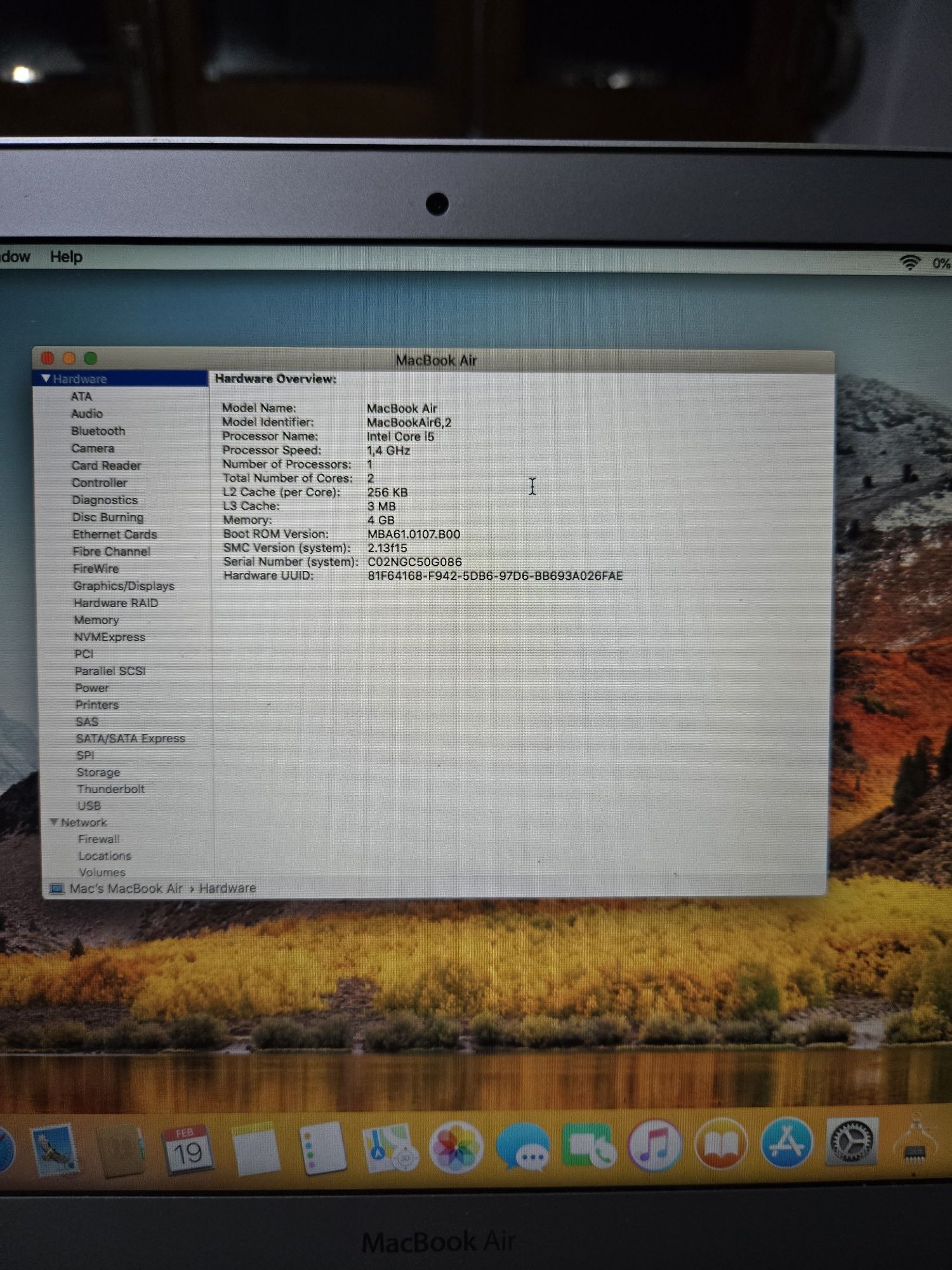Select SPI in the sidebar
Screen dimensions: 952x1270
pyautogui.click(x=85, y=755)
